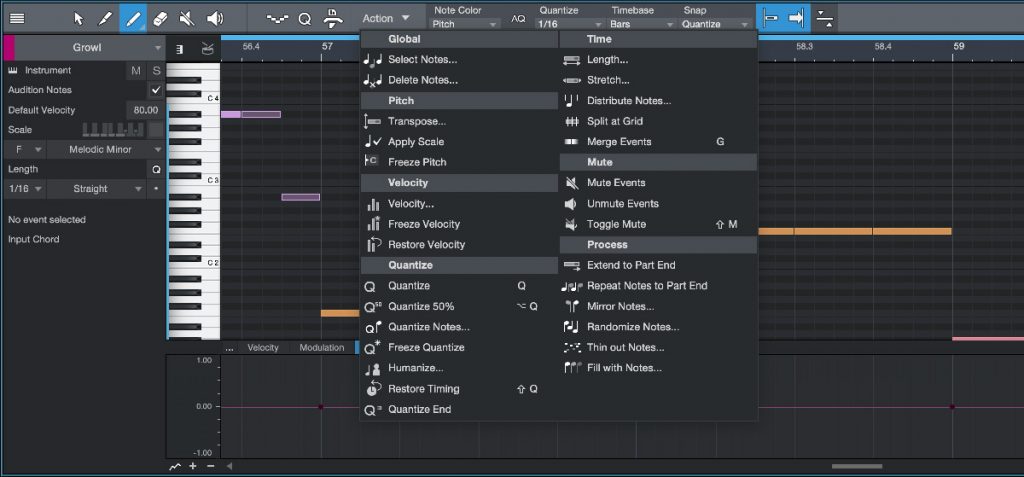Choose Randomize Notes menu entry
1024x477 pixels.
(x=658, y=327)
